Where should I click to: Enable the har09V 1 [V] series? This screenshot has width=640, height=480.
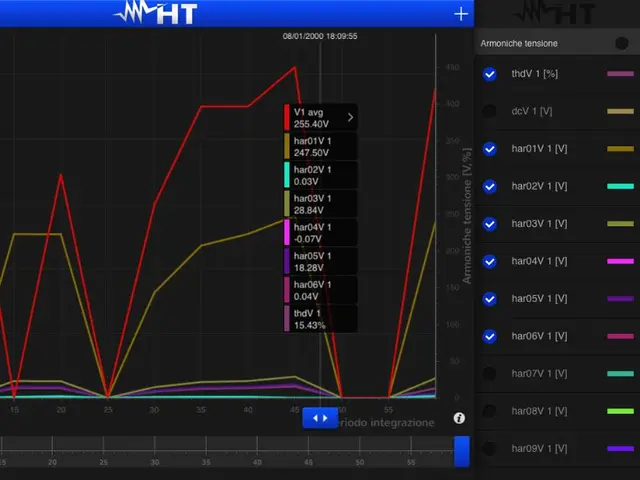click(x=489, y=449)
